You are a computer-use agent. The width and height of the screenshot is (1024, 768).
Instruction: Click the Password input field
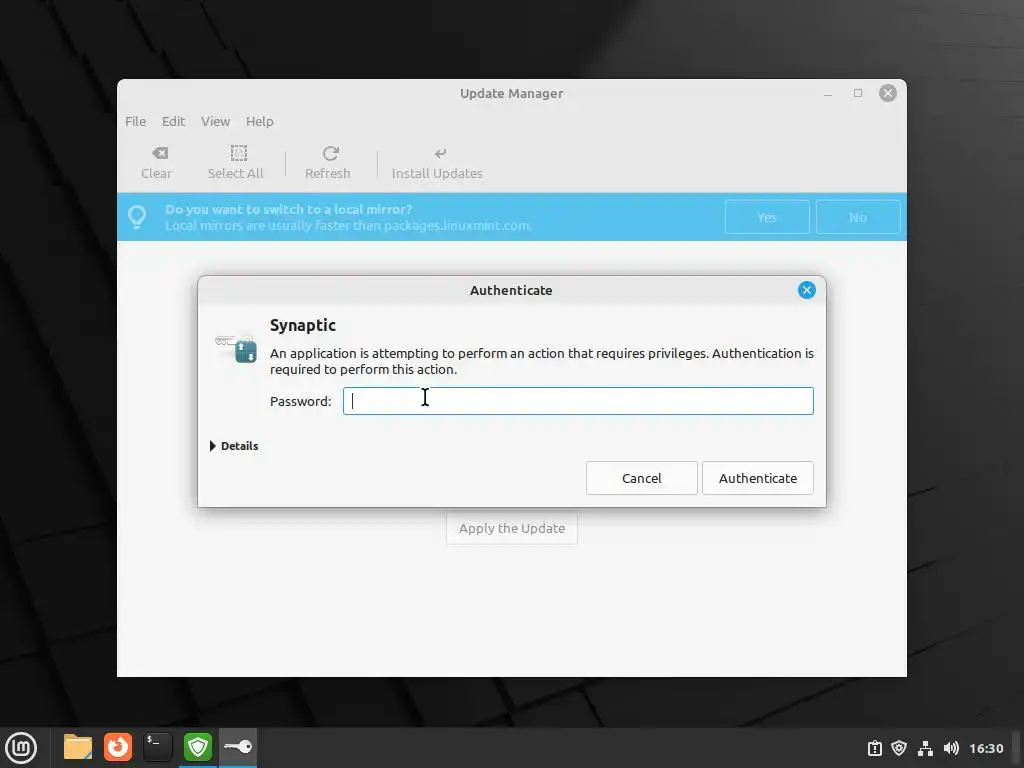(578, 401)
